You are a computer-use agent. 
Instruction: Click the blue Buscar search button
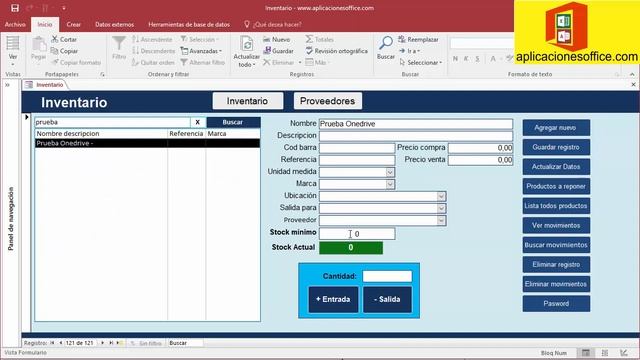233,122
